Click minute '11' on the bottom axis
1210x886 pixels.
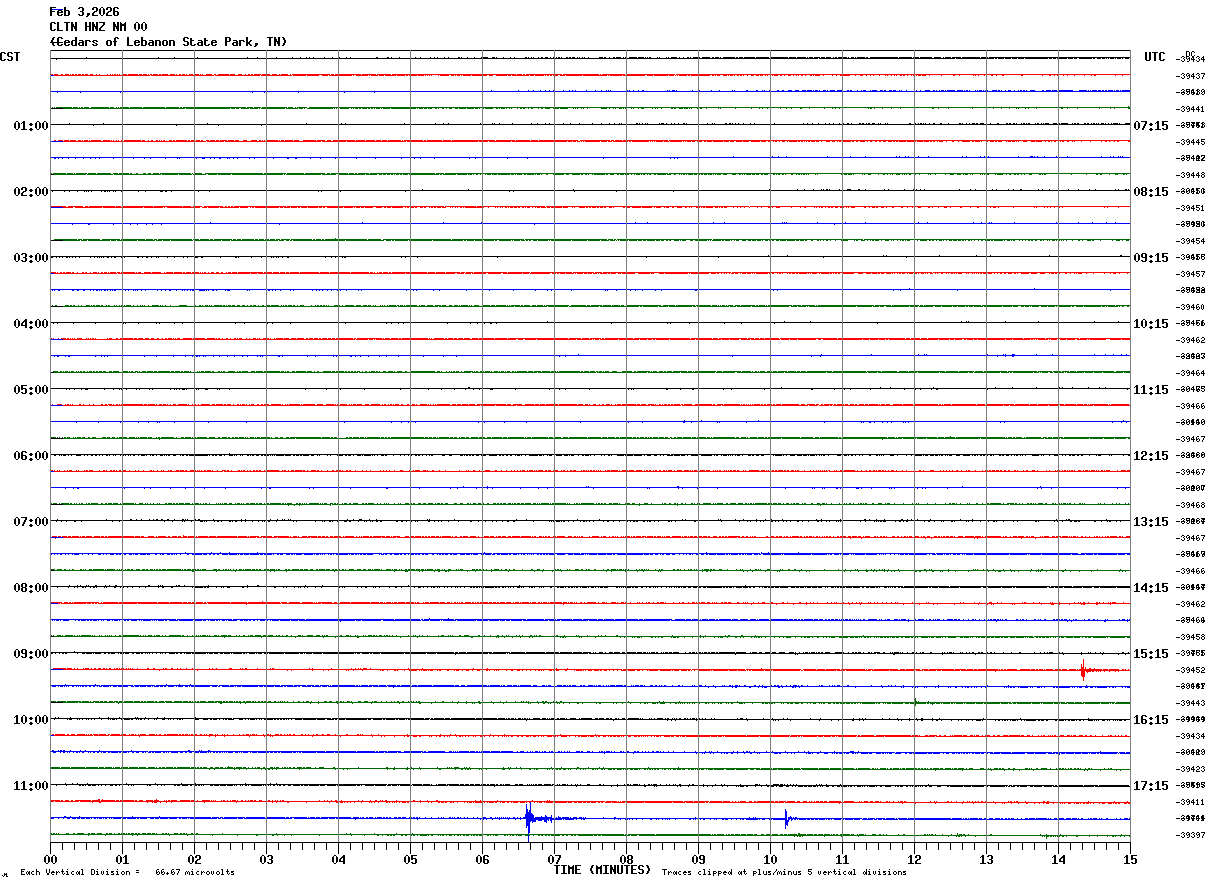tap(843, 859)
